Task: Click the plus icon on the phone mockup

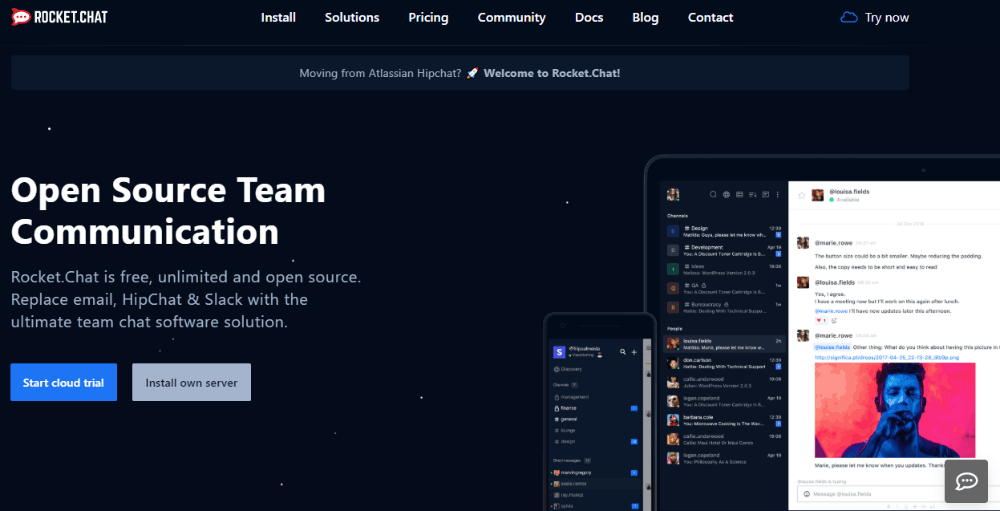Action: coord(634,352)
